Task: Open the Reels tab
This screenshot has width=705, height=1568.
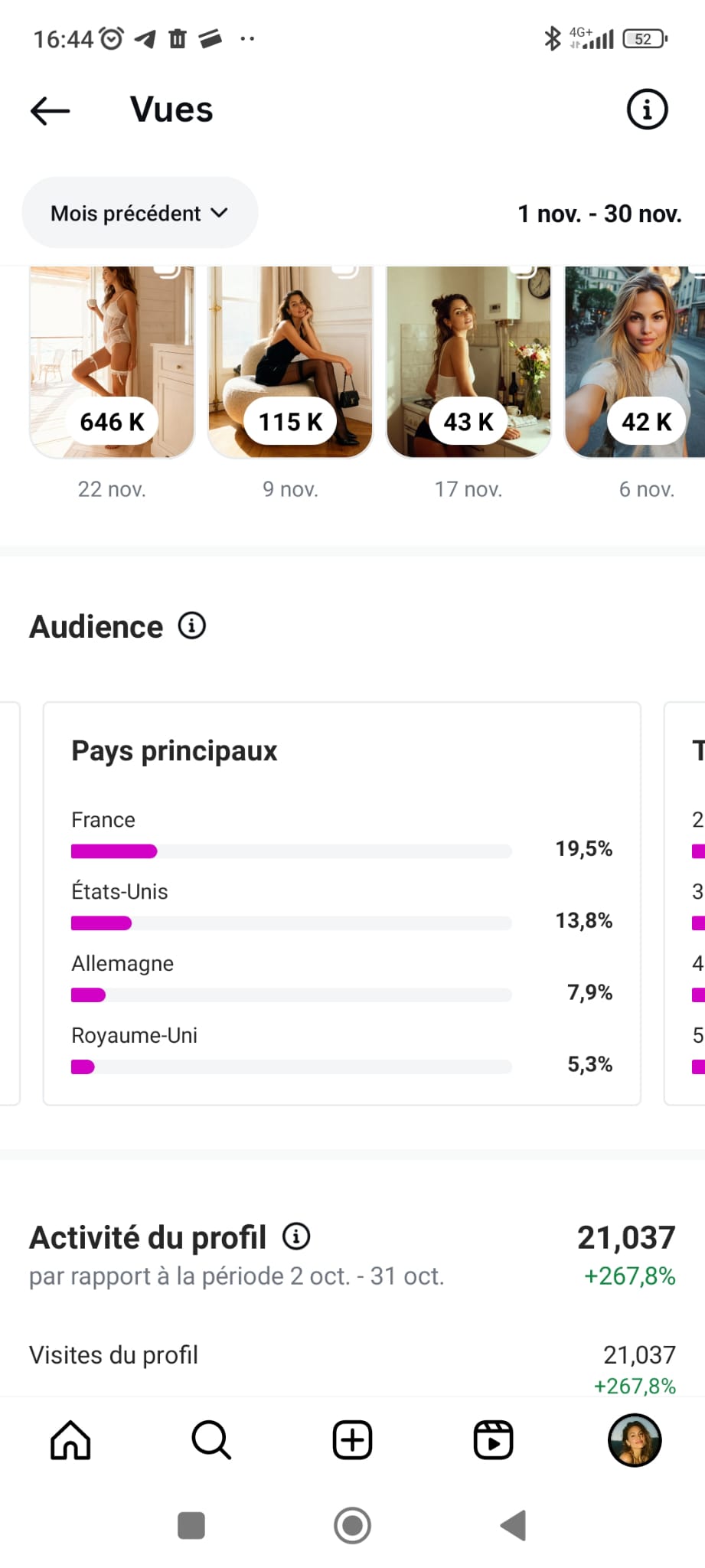Action: point(493,1440)
